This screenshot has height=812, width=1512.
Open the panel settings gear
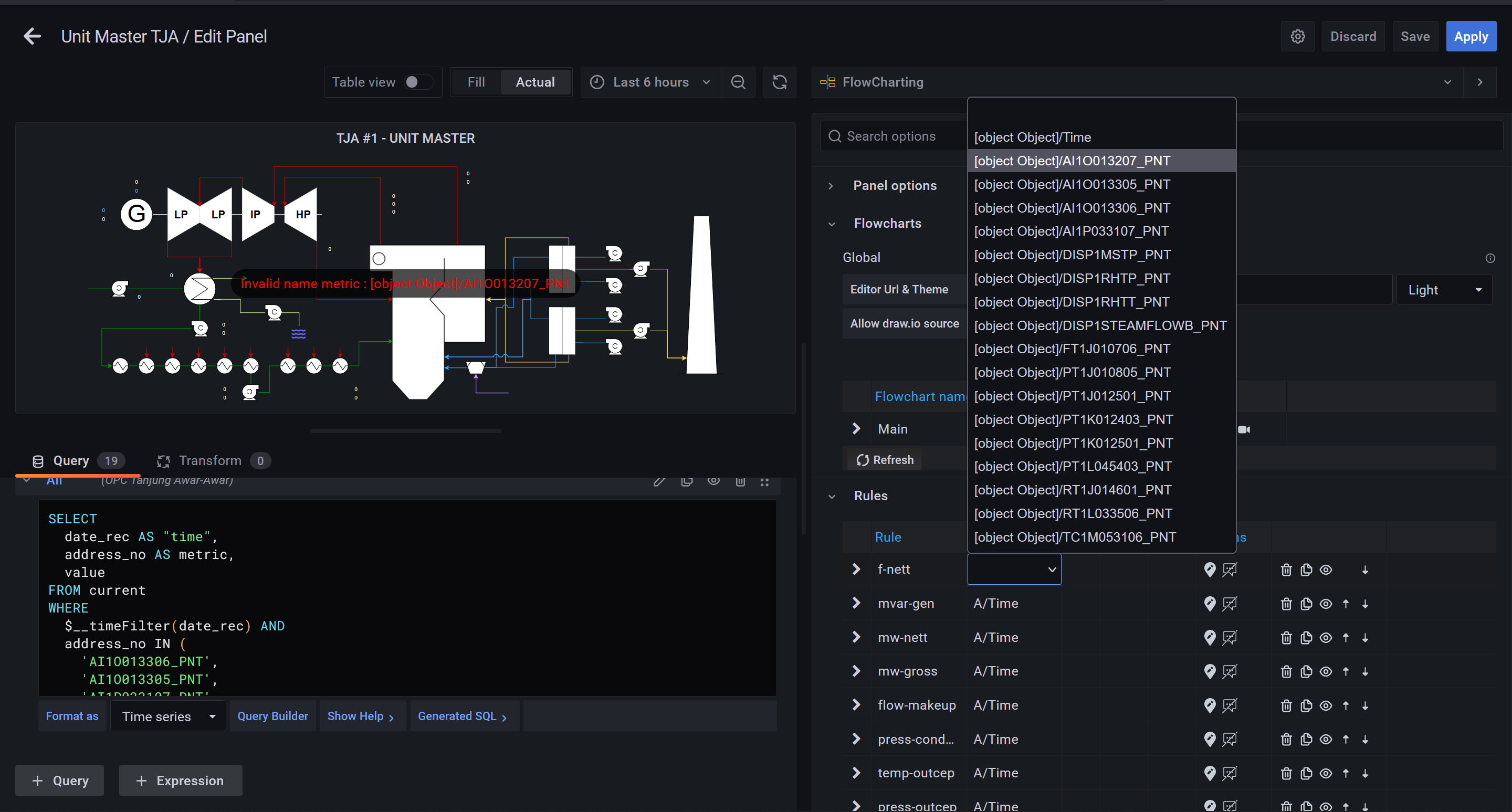(1297, 36)
